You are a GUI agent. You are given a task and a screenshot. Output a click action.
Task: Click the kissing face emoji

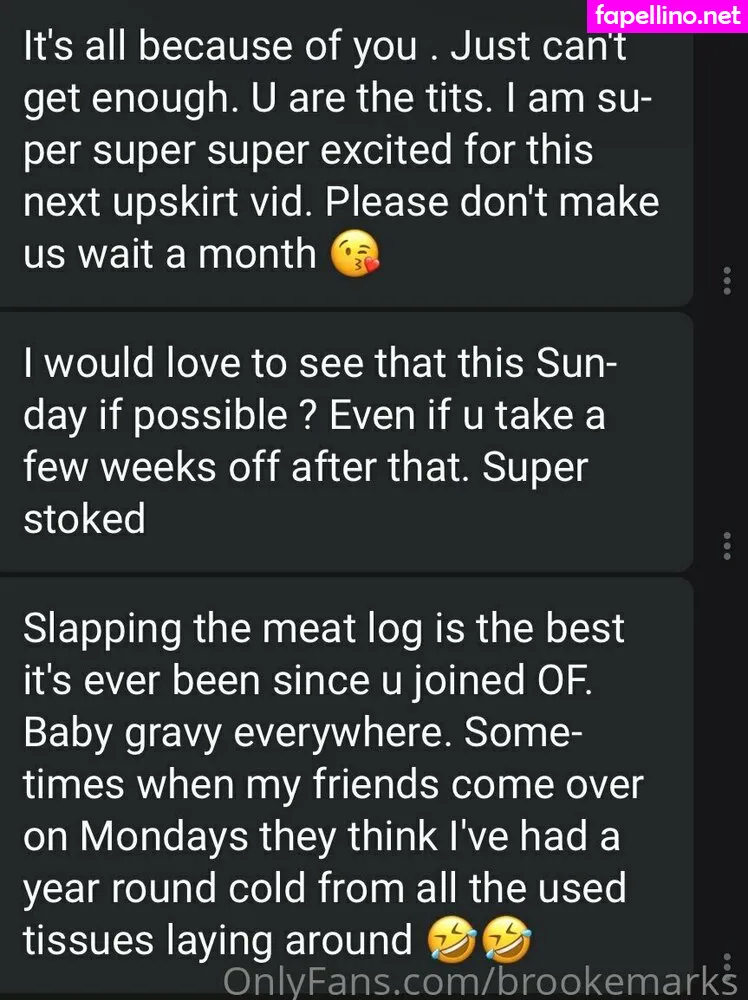tap(356, 257)
